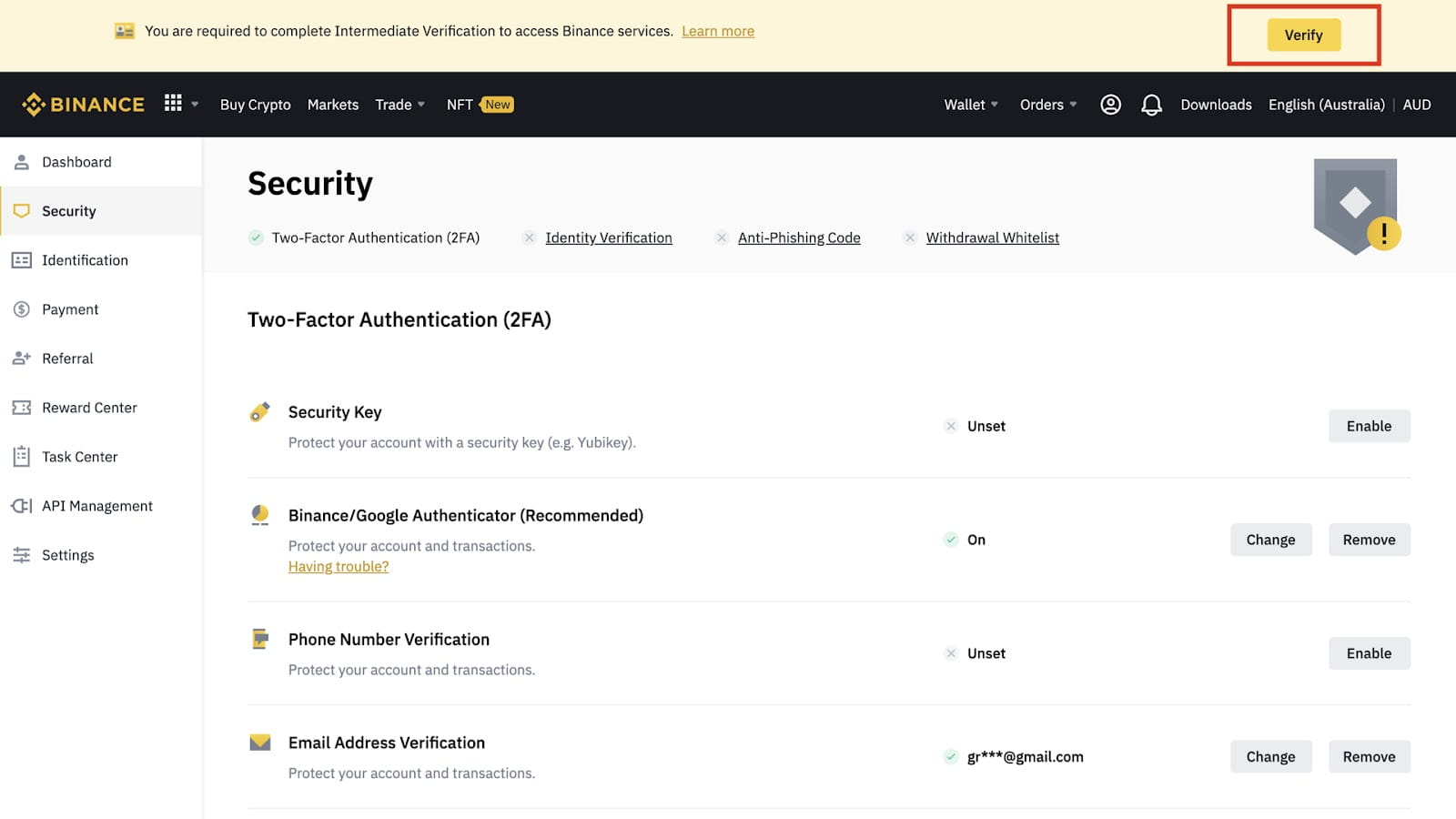Click the green check beside 2FA
Image resolution: width=1456 pixels, height=819 pixels.
pyautogui.click(x=256, y=238)
